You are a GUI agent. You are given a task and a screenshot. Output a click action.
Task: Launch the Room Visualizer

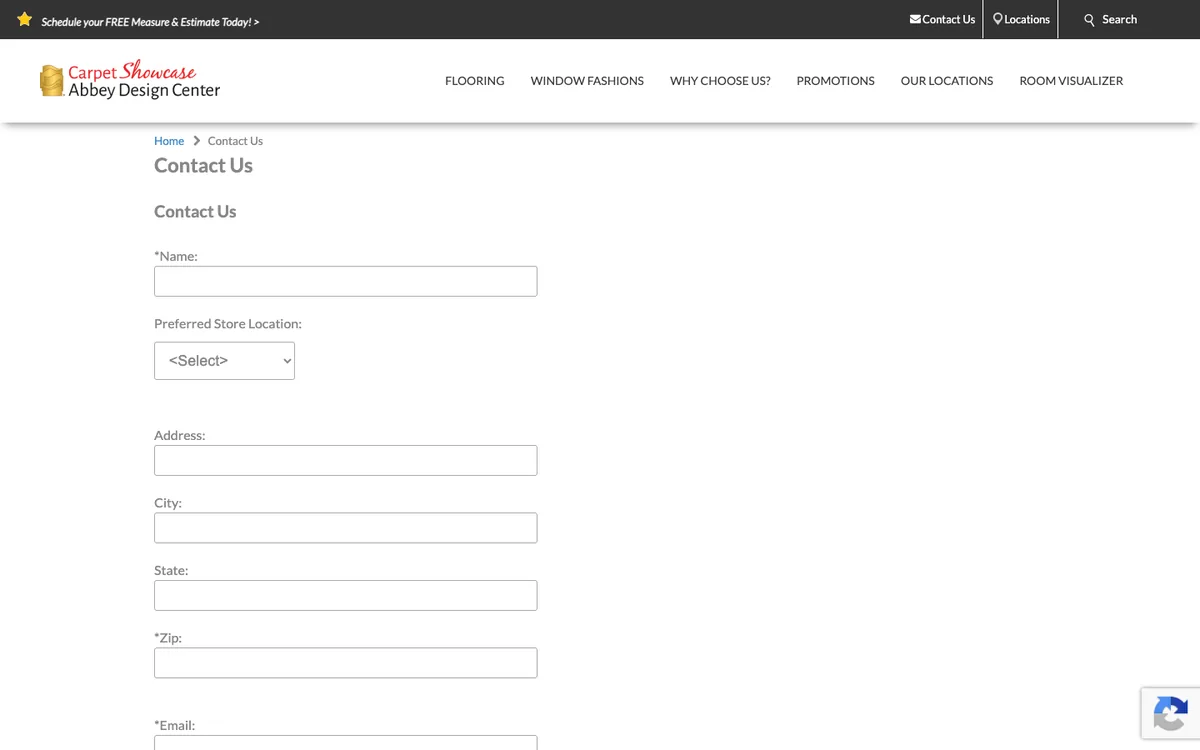pyautogui.click(x=1071, y=81)
